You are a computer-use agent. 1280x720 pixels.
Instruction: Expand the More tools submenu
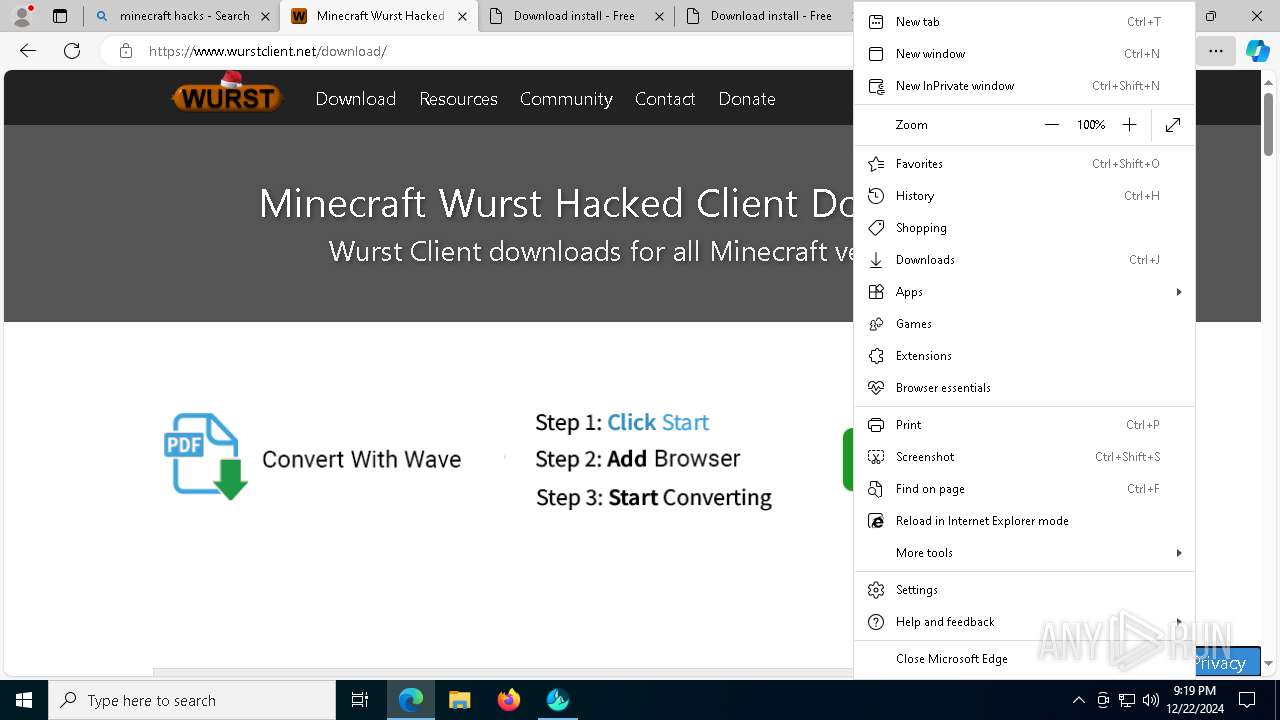tap(1024, 553)
